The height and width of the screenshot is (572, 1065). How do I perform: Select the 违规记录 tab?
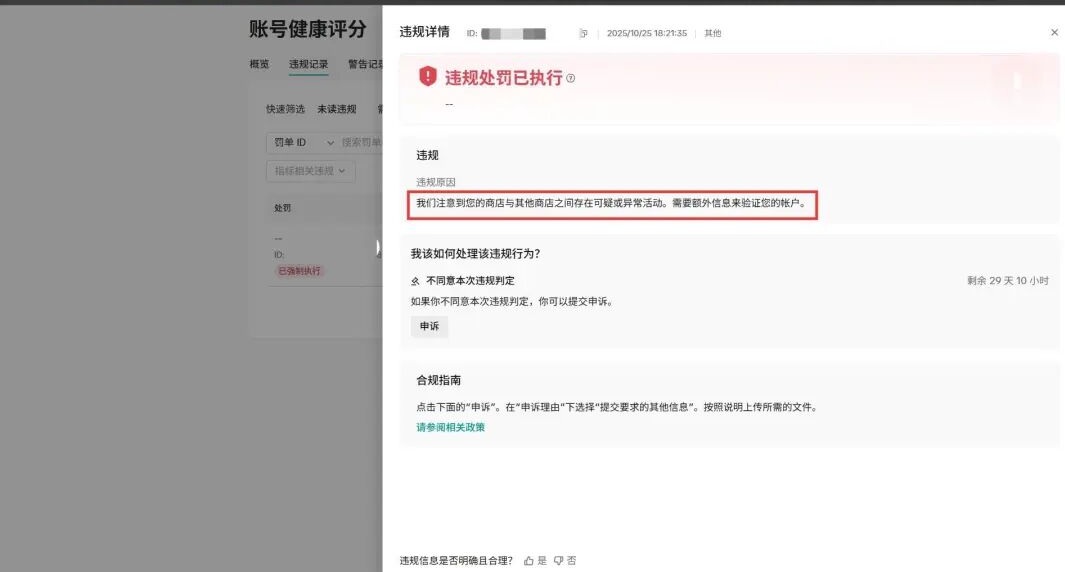coord(308,64)
